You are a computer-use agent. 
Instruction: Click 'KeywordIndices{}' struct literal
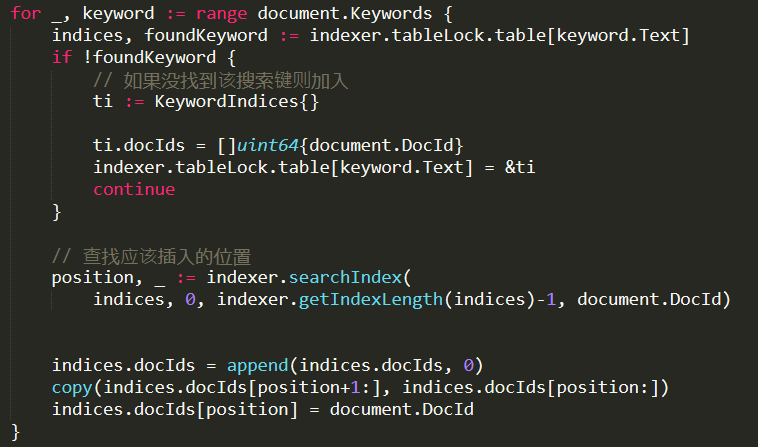point(236,101)
